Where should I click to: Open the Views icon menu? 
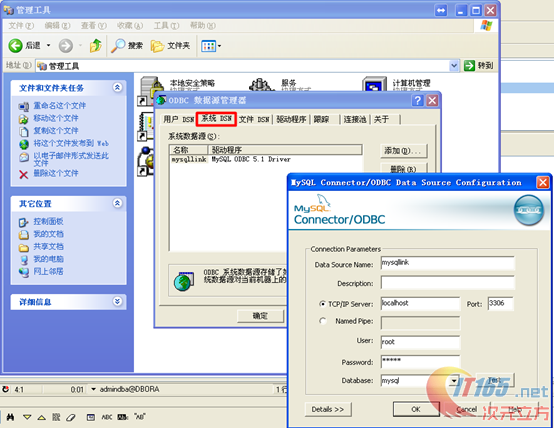click(211, 46)
